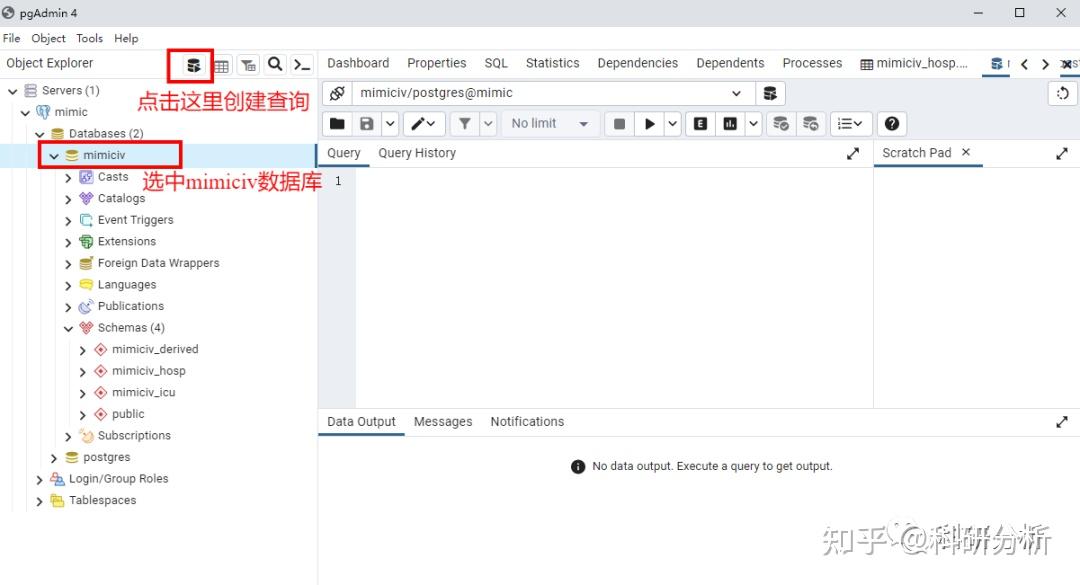
Task: Open the Object menu
Action: 48,39
